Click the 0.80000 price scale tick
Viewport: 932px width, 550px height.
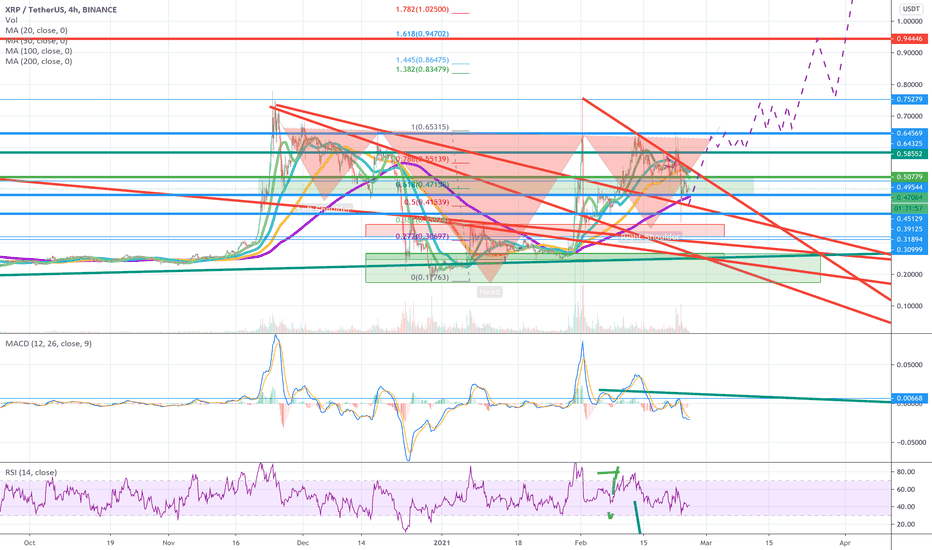(x=909, y=84)
